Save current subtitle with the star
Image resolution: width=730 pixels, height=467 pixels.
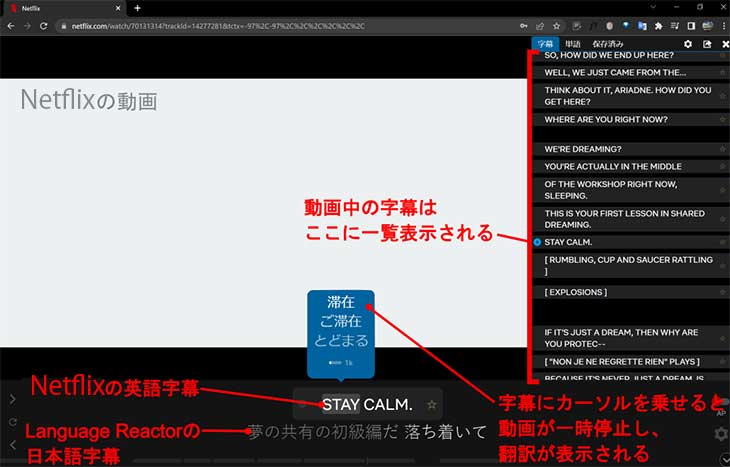pos(432,404)
